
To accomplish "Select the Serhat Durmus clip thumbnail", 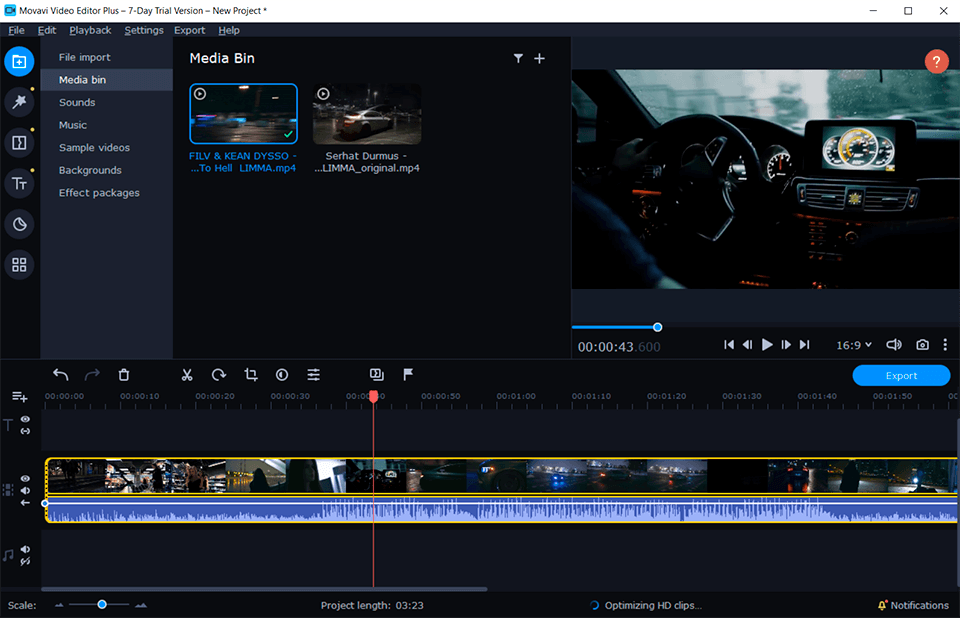I will pos(366,112).
